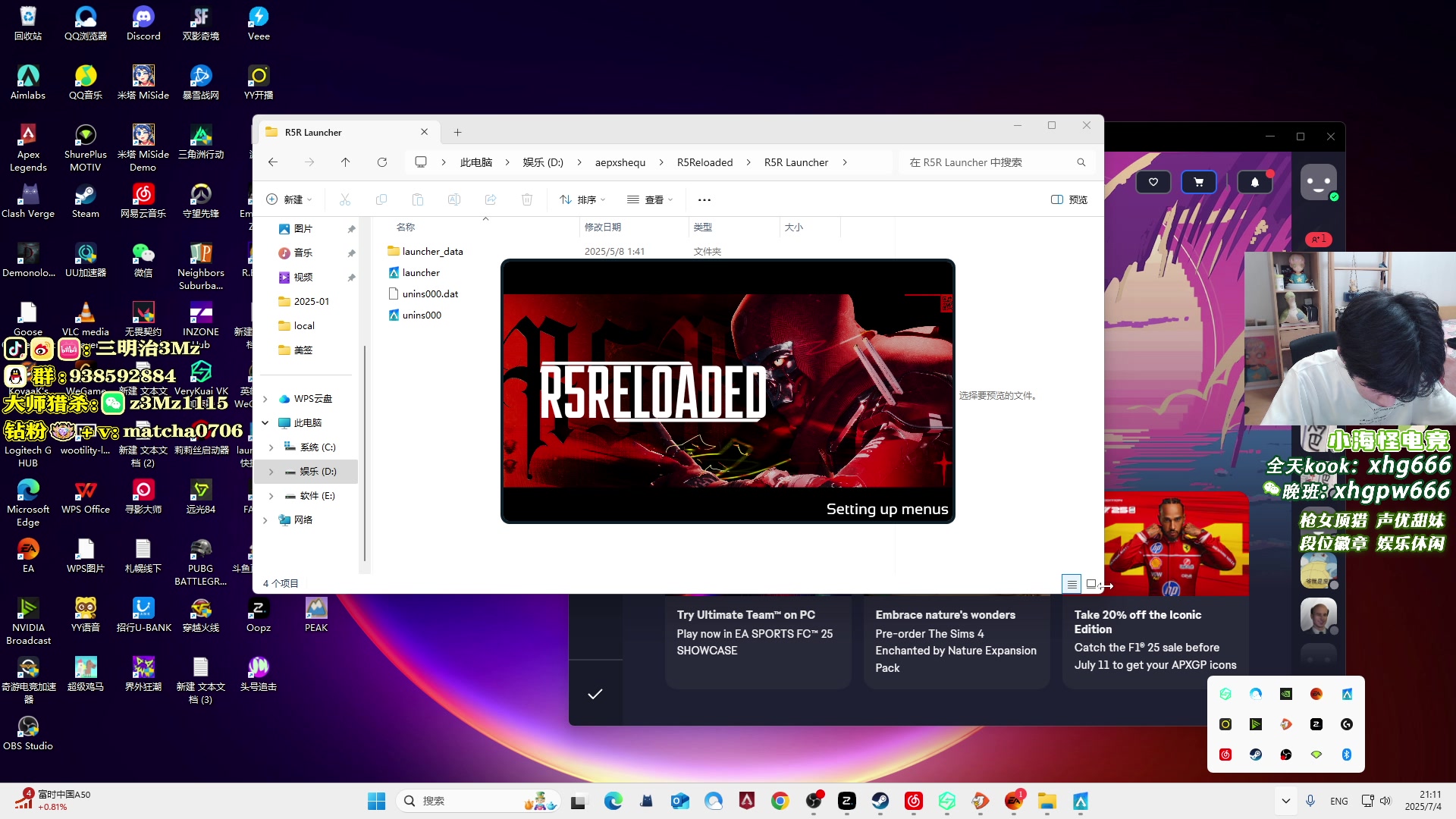Screen dimensions: 1456x819
Task: Click the Bluetooth icon in tray popup
Action: [x=1347, y=755]
